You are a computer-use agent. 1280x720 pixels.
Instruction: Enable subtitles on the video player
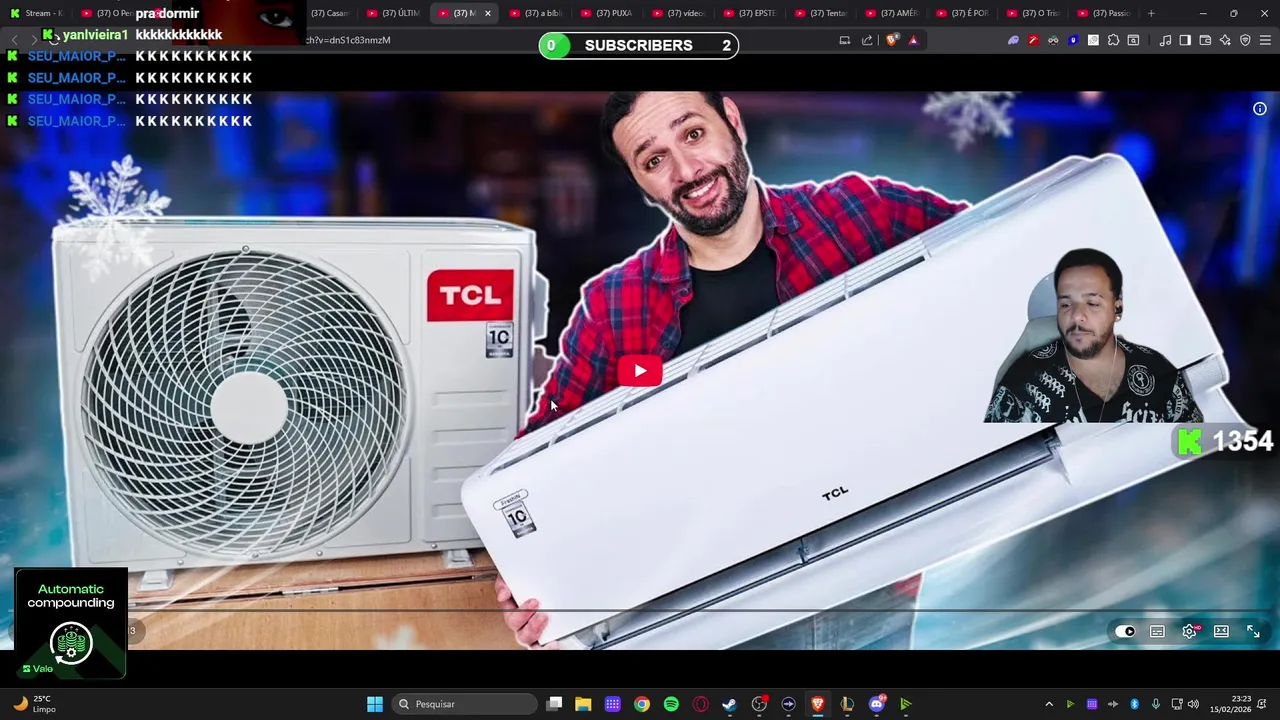1157,631
